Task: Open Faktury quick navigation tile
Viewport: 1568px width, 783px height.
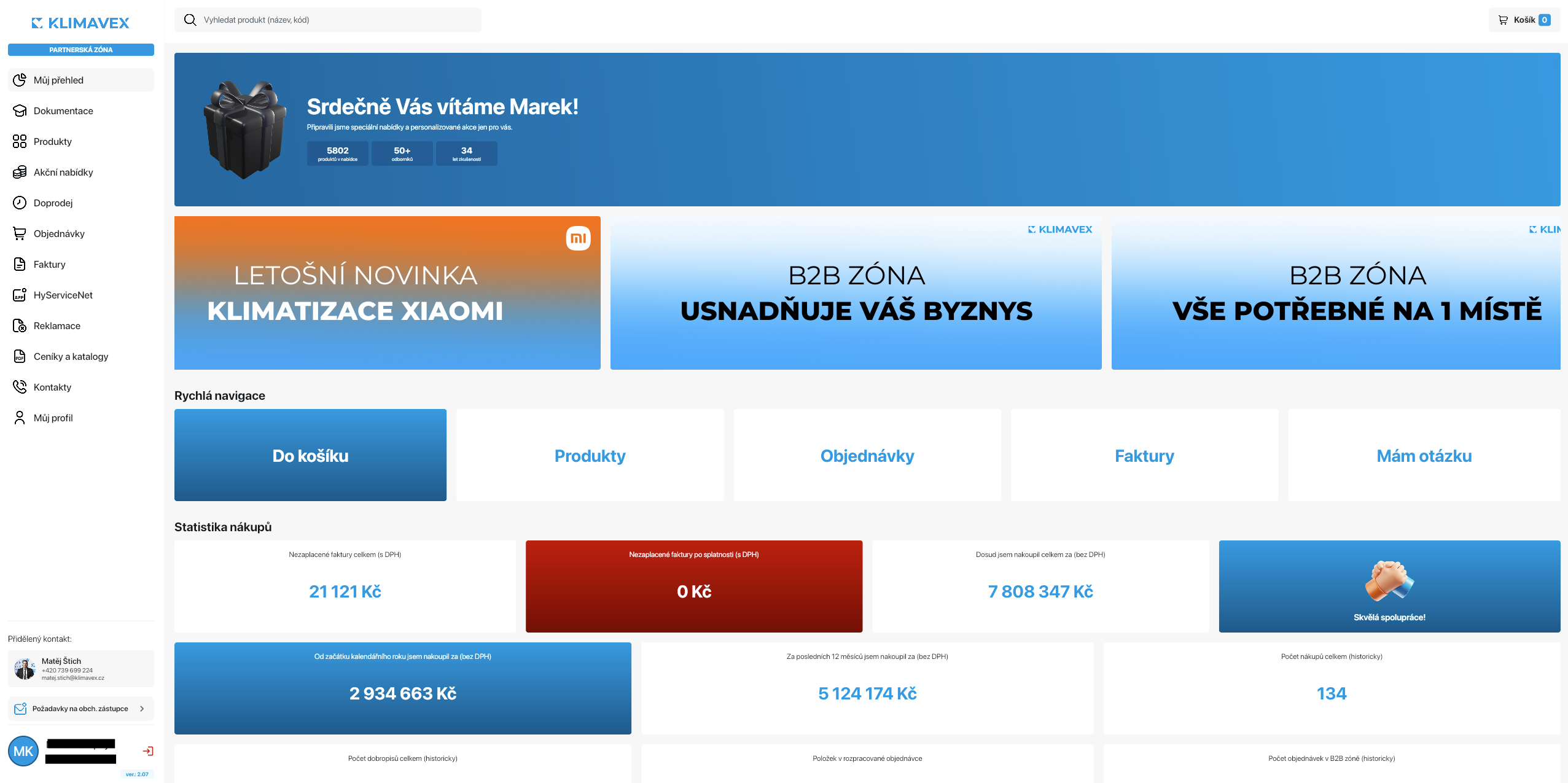Action: point(1145,455)
